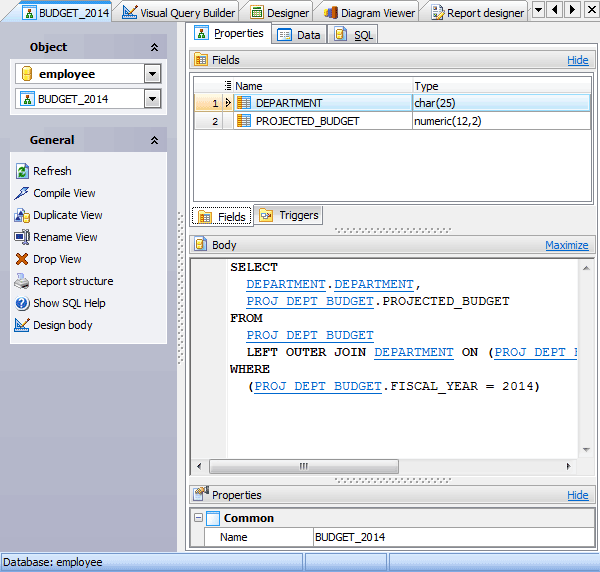Image resolution: width=600 pixels, height=572 pixels.
Task: Collapse the Object panel section
Action: click(154, 48)
